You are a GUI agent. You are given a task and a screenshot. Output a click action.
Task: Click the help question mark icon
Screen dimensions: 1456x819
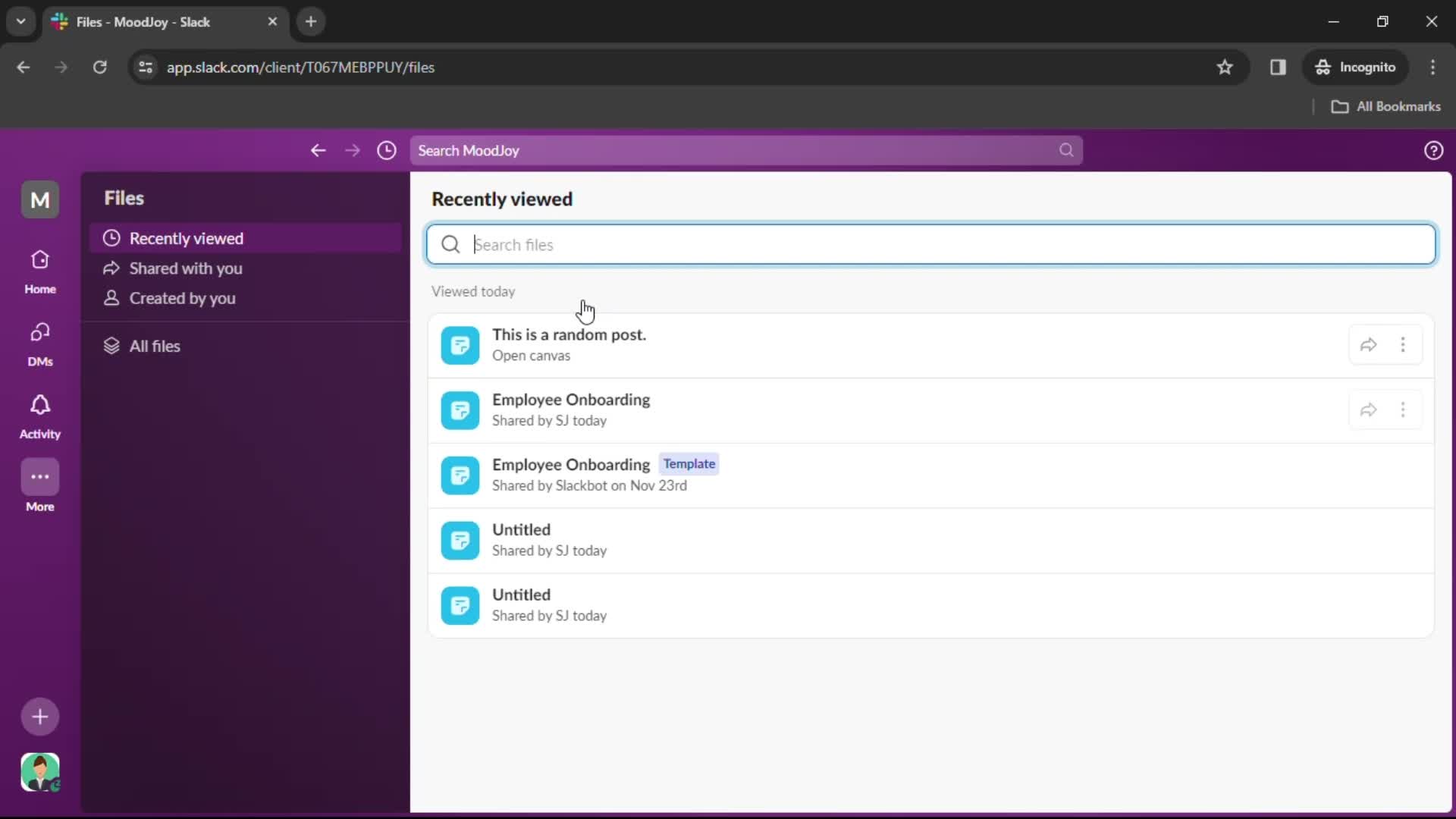pyautogui.click(x=1433, y=150)
